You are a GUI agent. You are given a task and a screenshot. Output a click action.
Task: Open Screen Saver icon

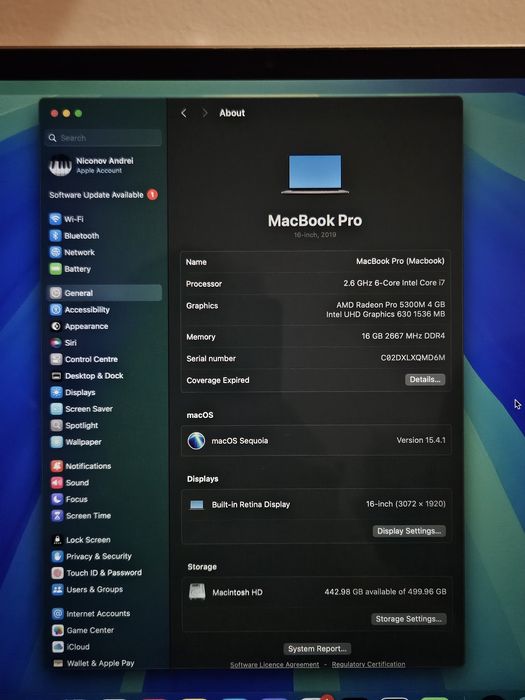point(56,408)
